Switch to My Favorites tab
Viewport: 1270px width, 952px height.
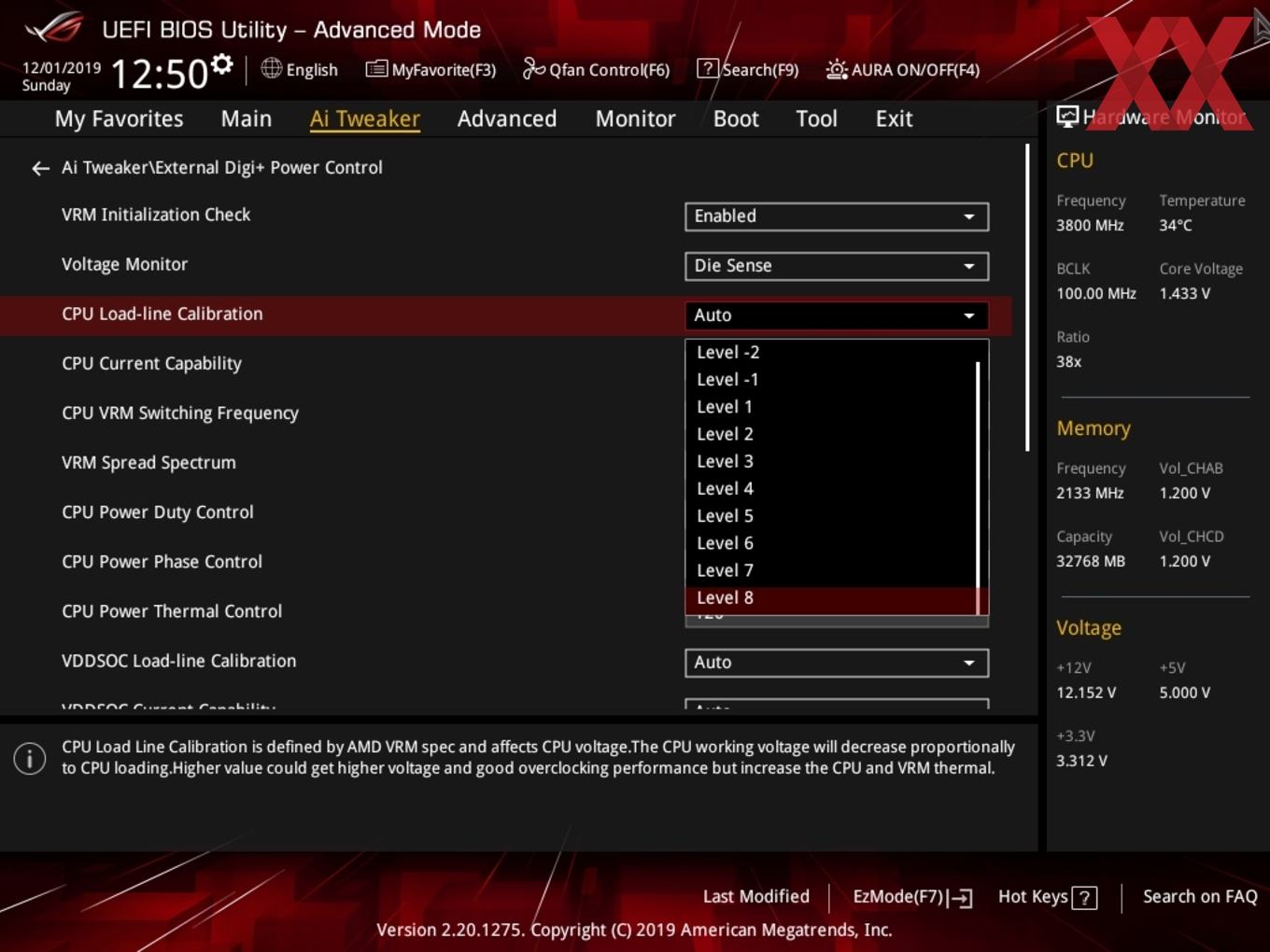pos(119,119)
